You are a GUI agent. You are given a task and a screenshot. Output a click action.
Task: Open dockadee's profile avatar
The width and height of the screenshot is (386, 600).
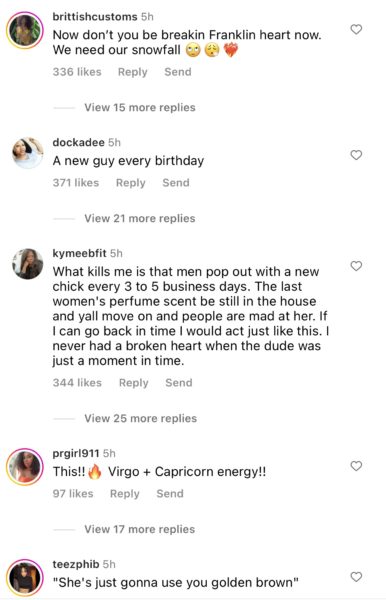pyautogui.click(x=28, y=153)
